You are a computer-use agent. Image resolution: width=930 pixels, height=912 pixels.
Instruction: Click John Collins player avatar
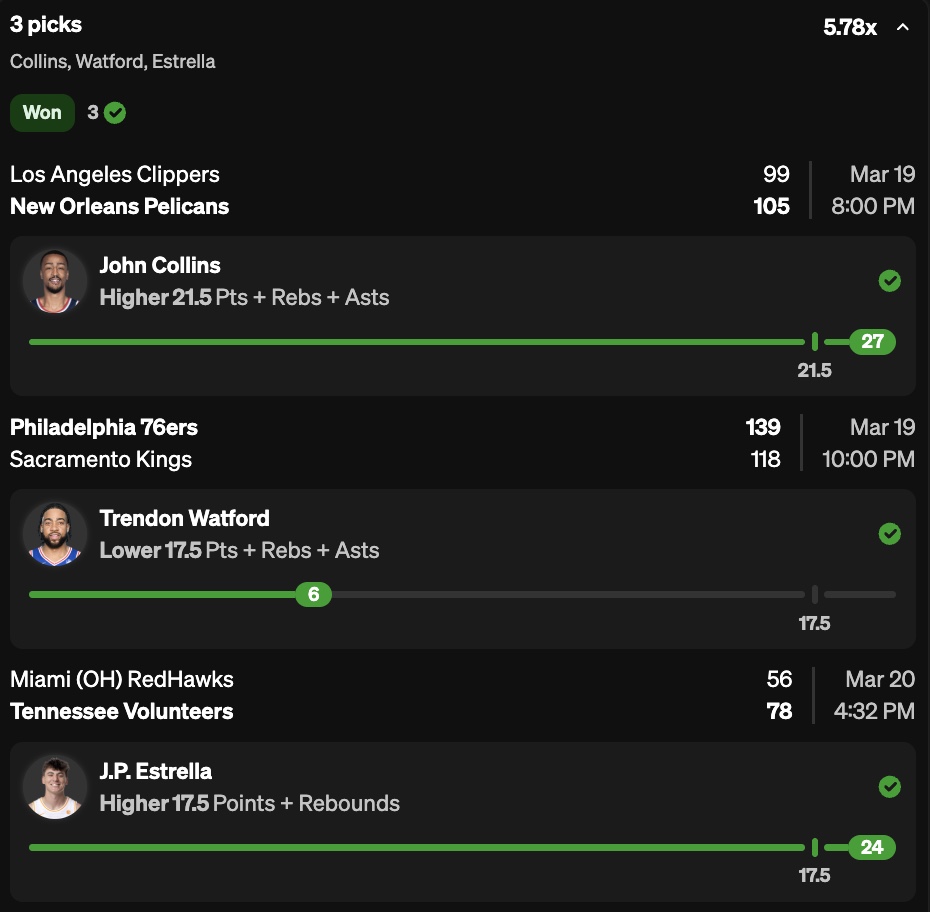click(55, 281)
